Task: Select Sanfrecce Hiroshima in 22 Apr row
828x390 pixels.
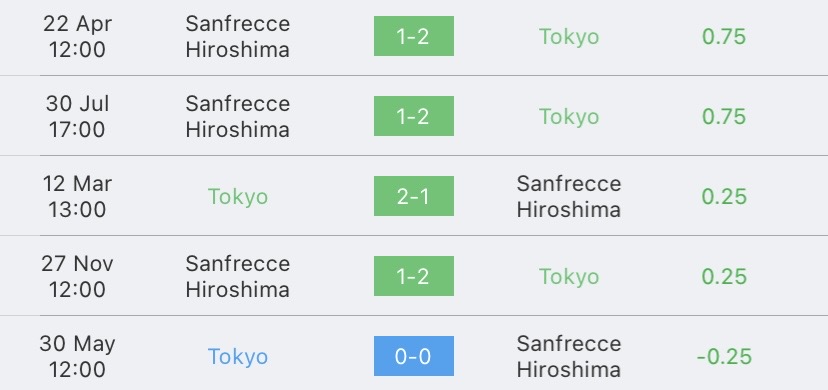Action: pos(238,36)
